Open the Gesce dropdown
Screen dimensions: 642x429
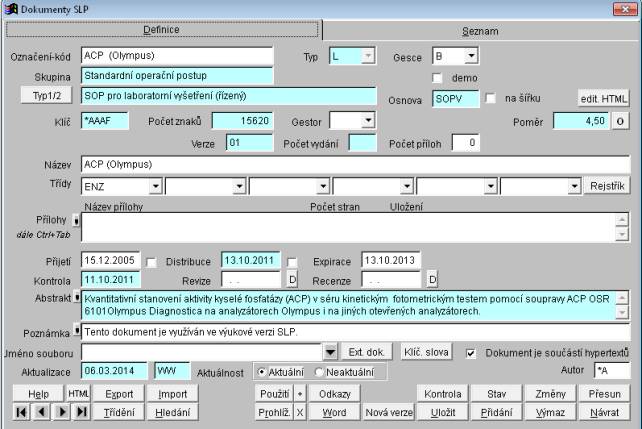tap(471, 56)
